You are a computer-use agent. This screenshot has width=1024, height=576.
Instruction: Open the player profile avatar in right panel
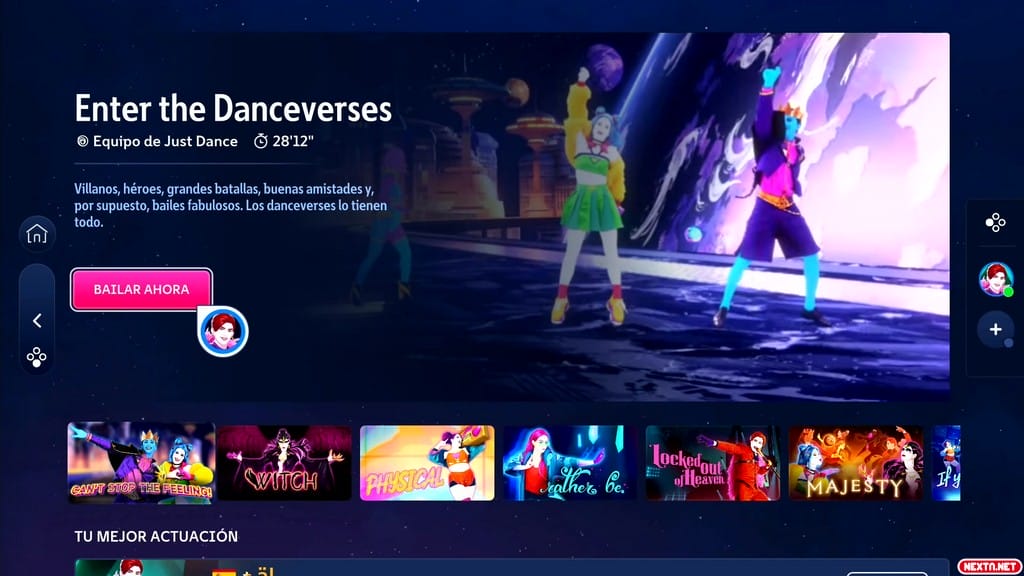coord(995,278)
